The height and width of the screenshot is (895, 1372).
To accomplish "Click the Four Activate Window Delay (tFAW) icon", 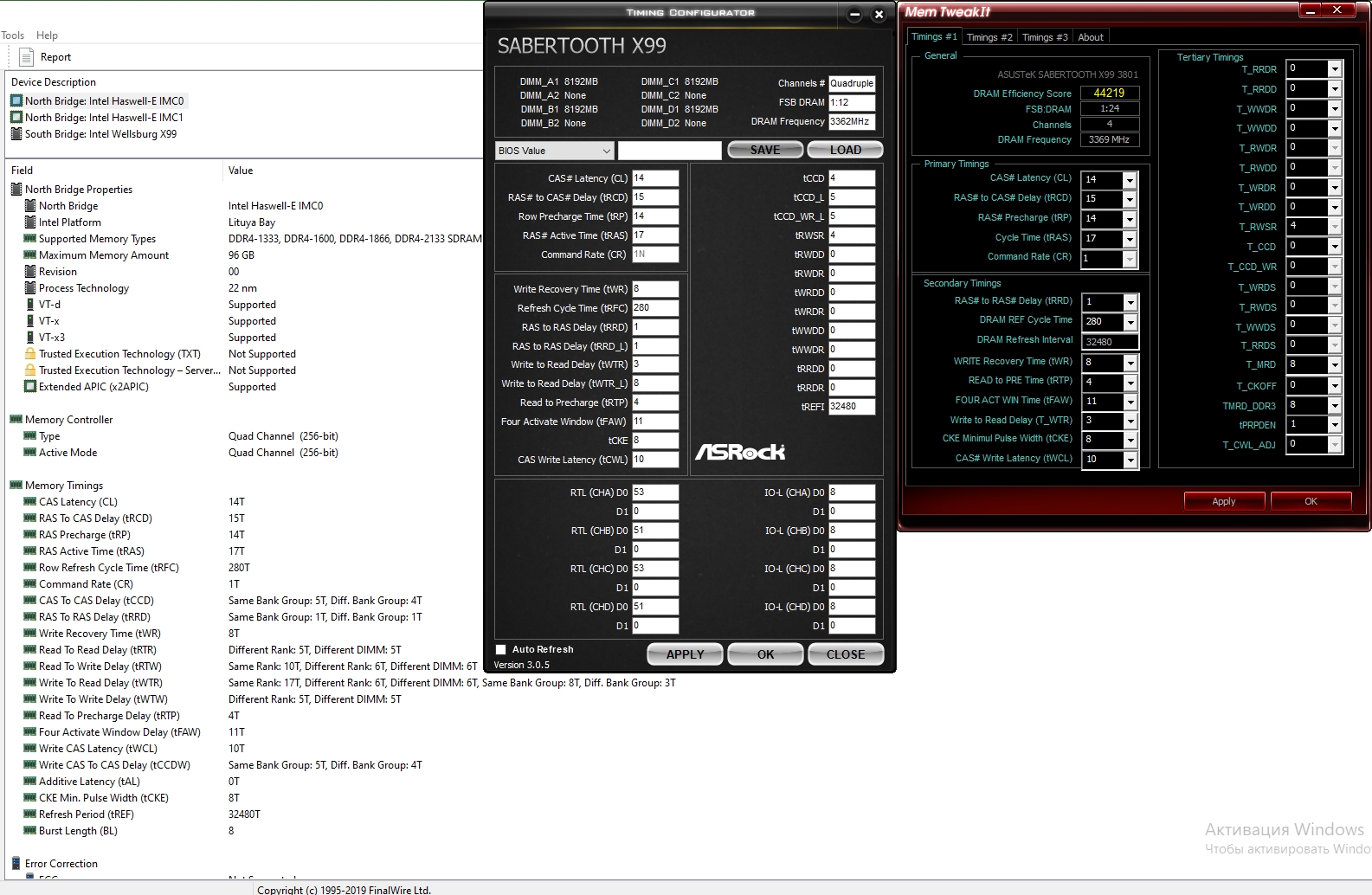I will click(x=30, y=732).
